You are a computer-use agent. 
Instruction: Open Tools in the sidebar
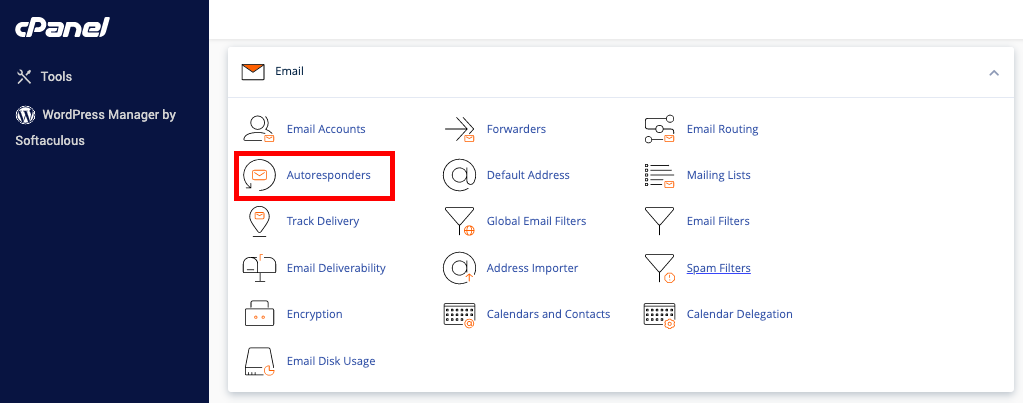click(x=56, y=76)
